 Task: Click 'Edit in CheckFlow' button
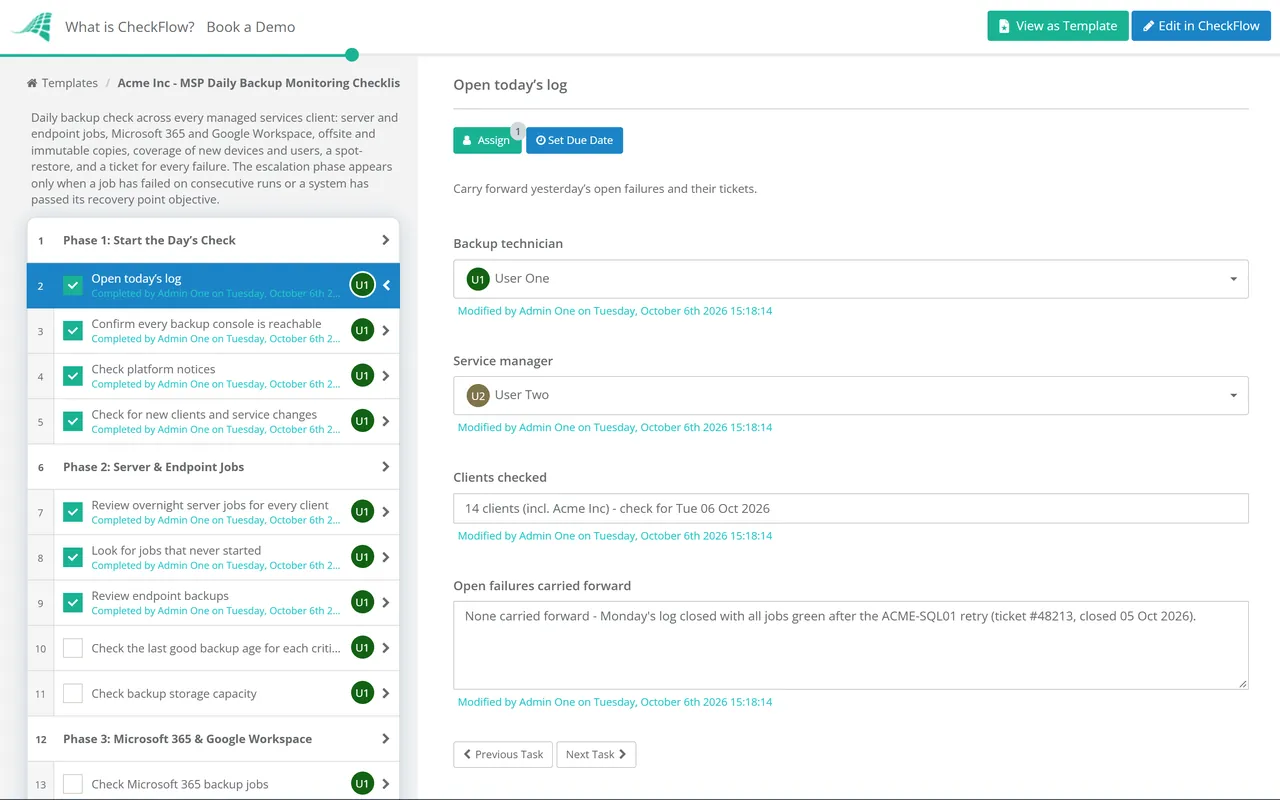click(1201, 26)
